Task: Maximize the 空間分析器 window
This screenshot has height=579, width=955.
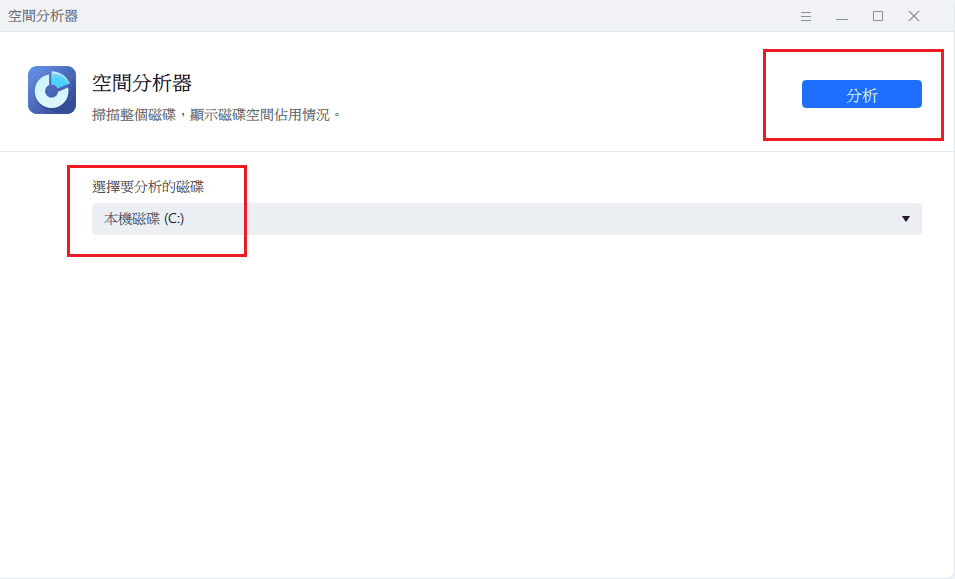Action: 878,16
